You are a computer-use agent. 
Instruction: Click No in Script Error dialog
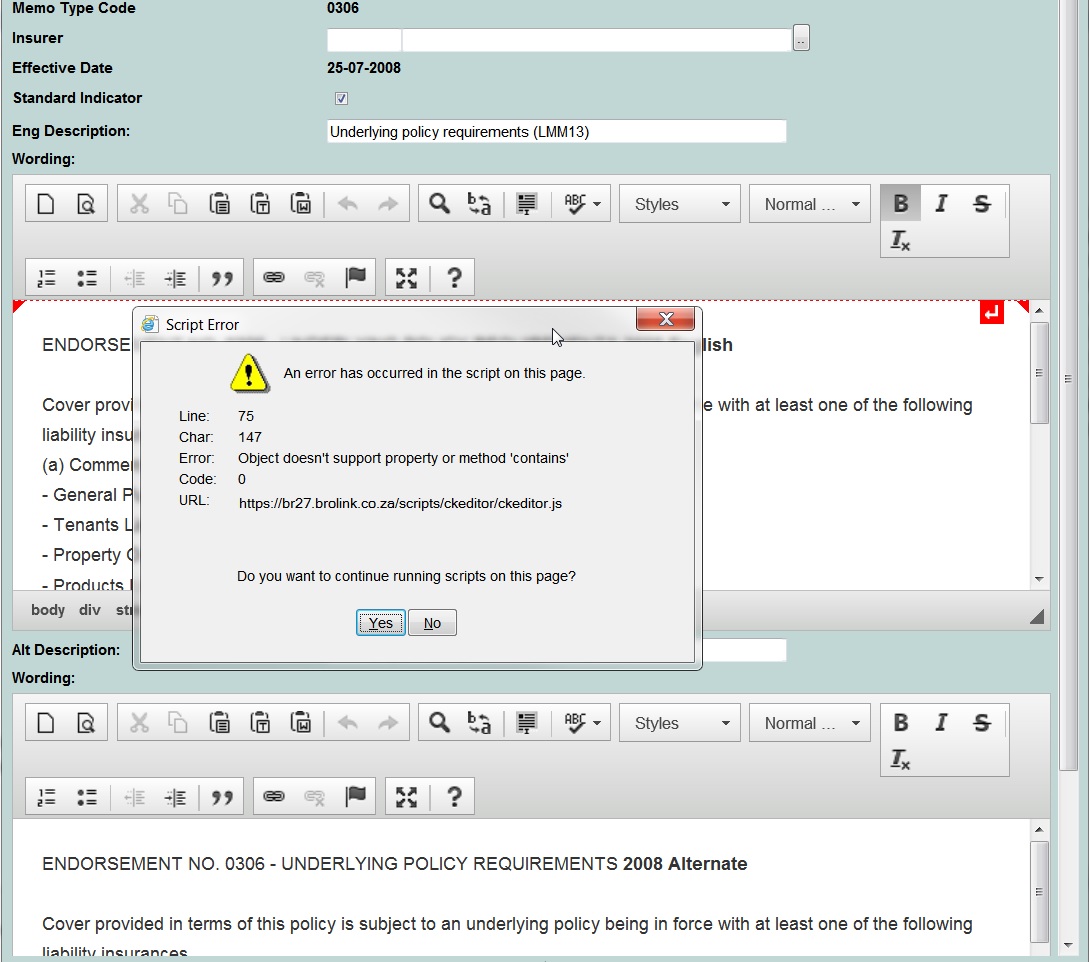click(432, 623)
